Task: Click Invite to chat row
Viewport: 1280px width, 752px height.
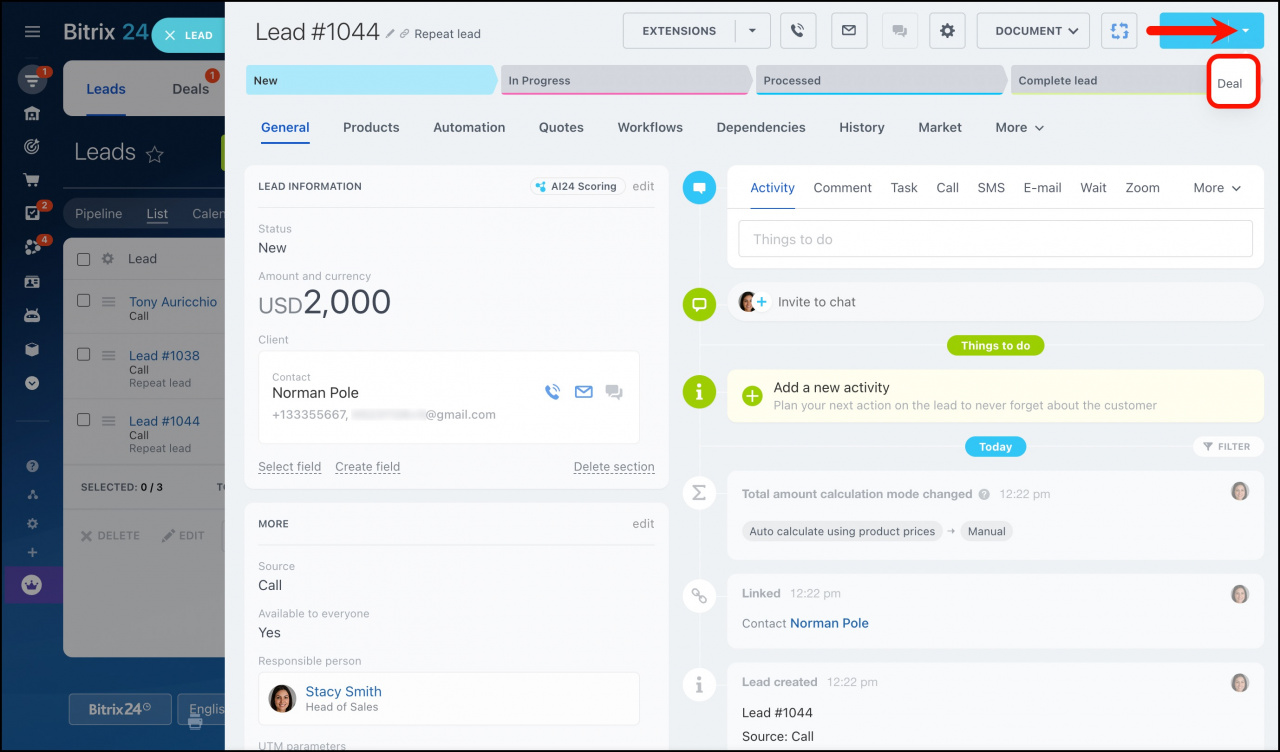Action: (995, 302)
